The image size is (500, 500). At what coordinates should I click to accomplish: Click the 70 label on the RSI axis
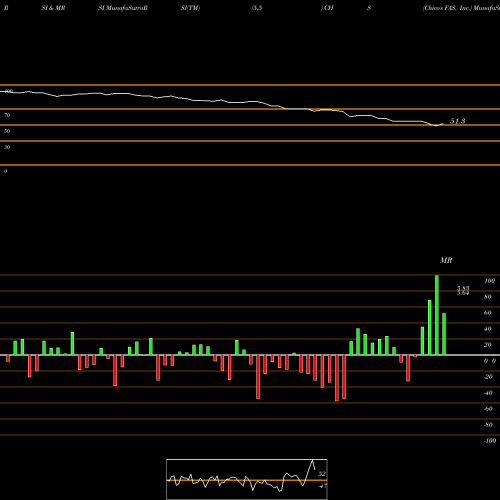click(x=7, y=115)
